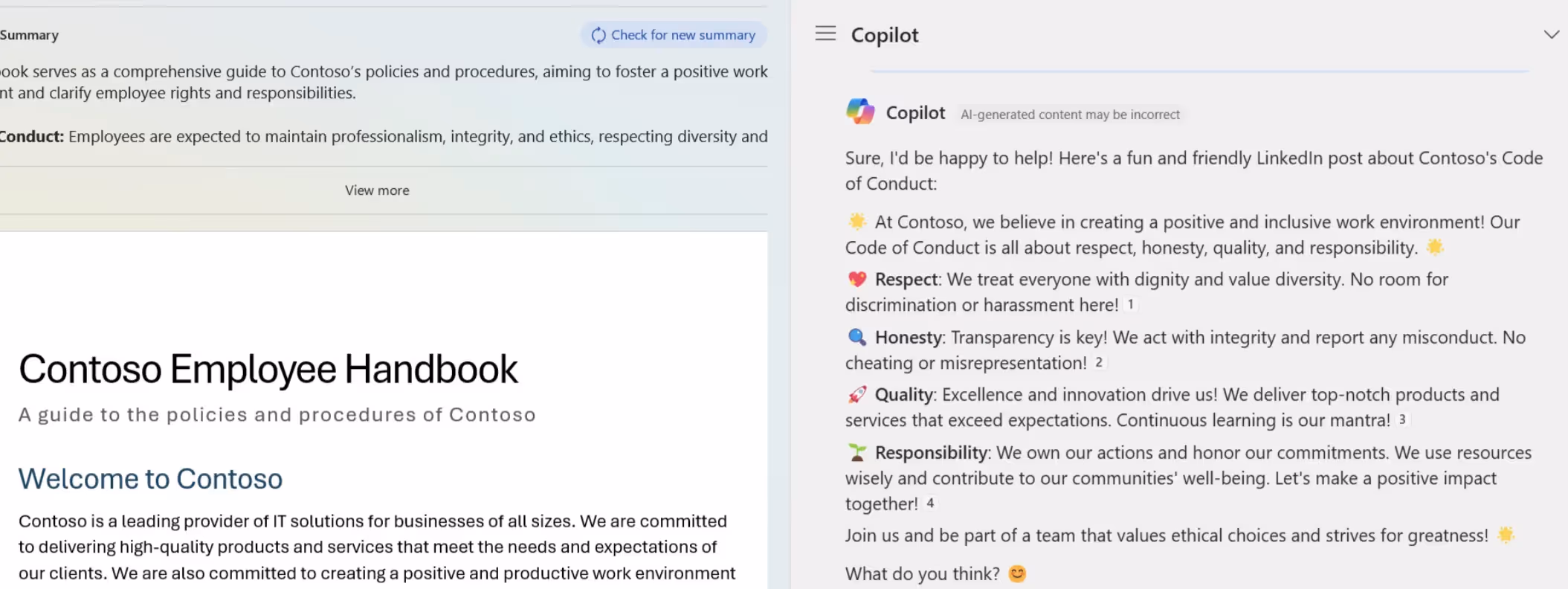Click the Conduct summary paragraph
Viewport: 1568px width, 589px height.
384,136
